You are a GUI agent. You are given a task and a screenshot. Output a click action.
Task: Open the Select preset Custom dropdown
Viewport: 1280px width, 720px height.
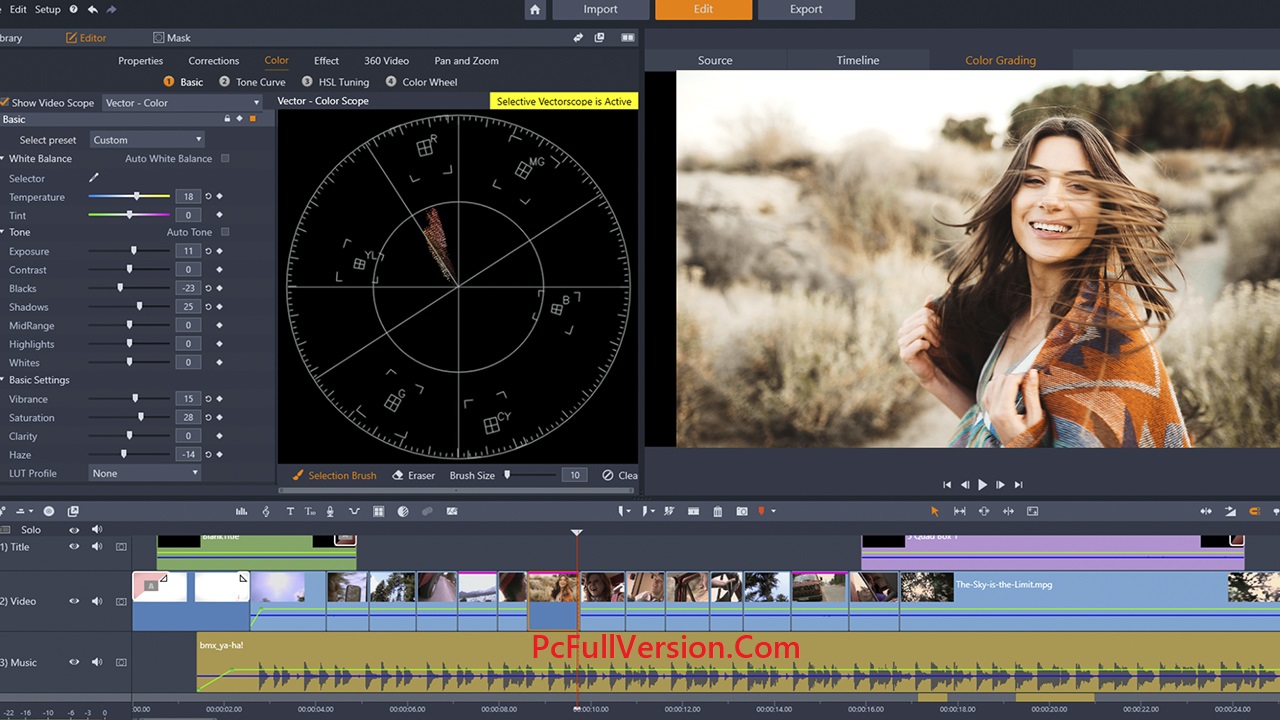pyautogui.click(x=146, y=139)
